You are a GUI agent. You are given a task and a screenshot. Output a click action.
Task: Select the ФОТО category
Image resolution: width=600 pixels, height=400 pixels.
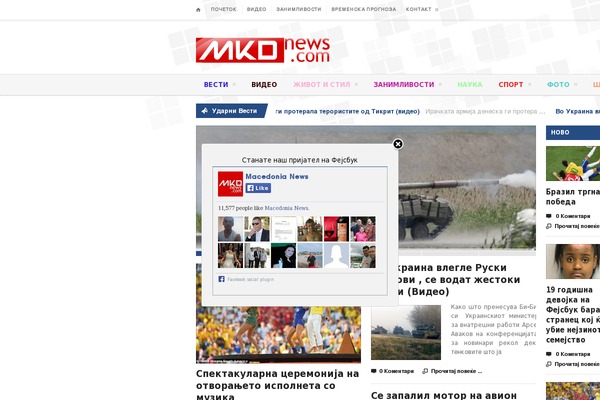558,85
